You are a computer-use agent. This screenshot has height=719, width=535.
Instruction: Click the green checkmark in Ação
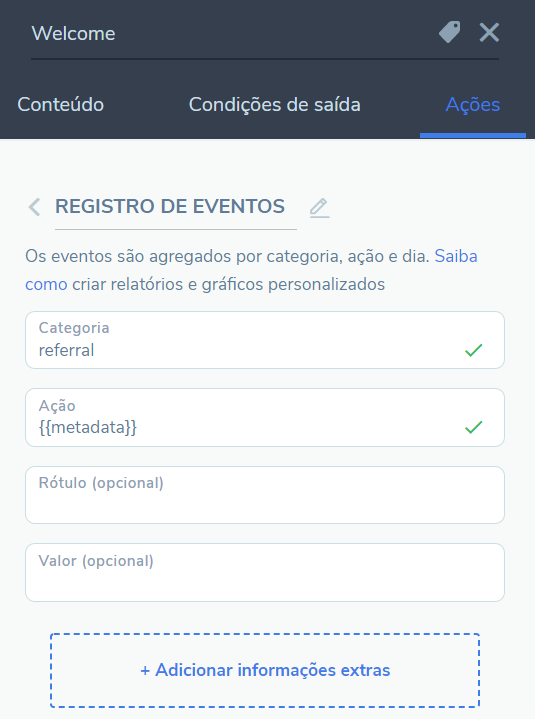[x=474, y=427]
